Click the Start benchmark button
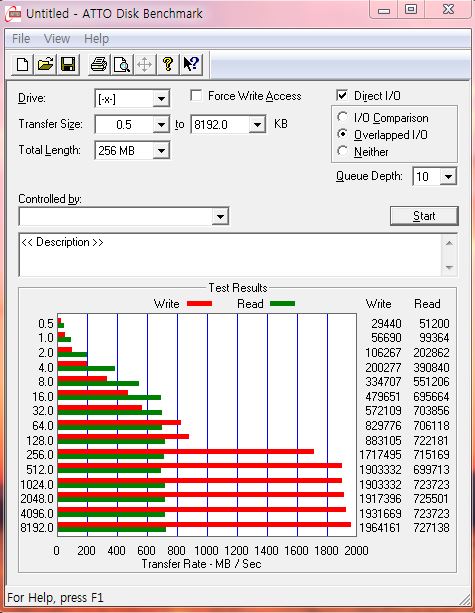Image resolution: width=475 pixels, height=613 pixels. pos(424,216)
